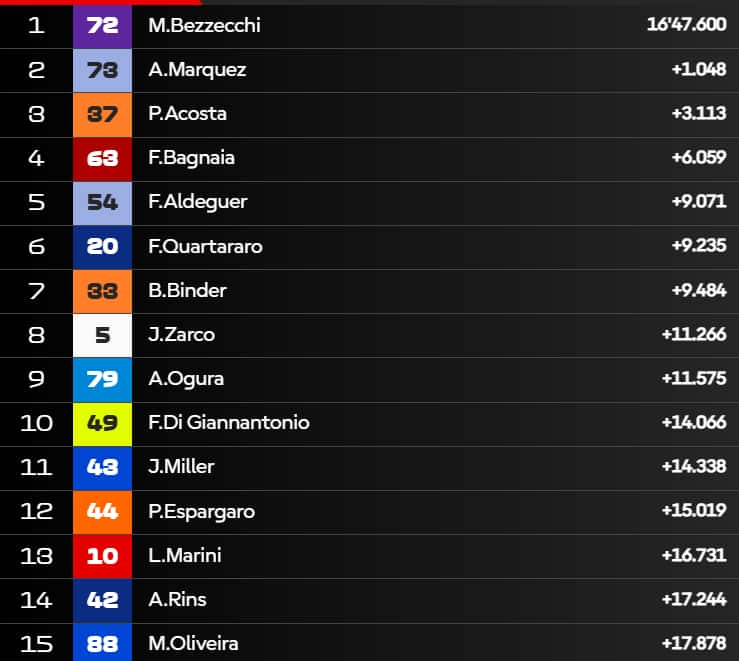Click position 15 in the standings

point(36,643)
